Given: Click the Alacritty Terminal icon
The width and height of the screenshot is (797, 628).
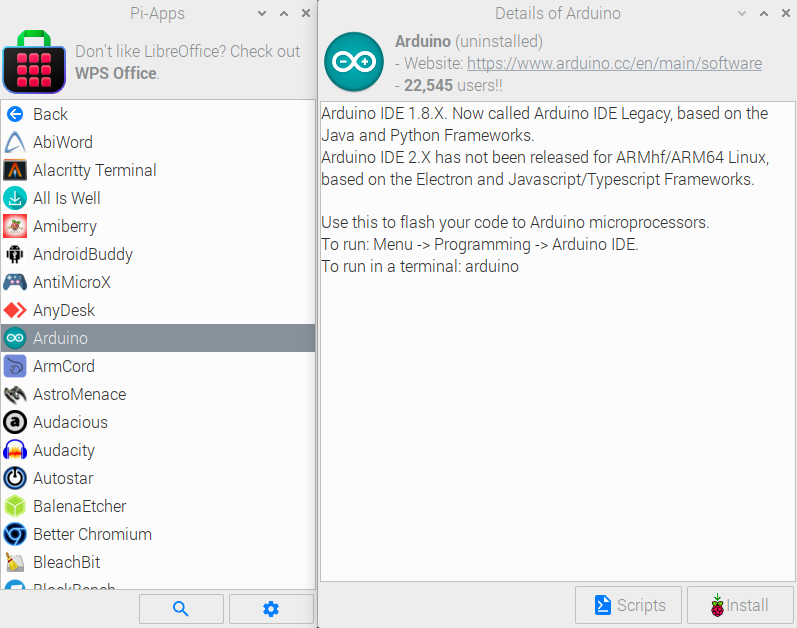Looking at the screenshot, I should (x=15, y=170).
